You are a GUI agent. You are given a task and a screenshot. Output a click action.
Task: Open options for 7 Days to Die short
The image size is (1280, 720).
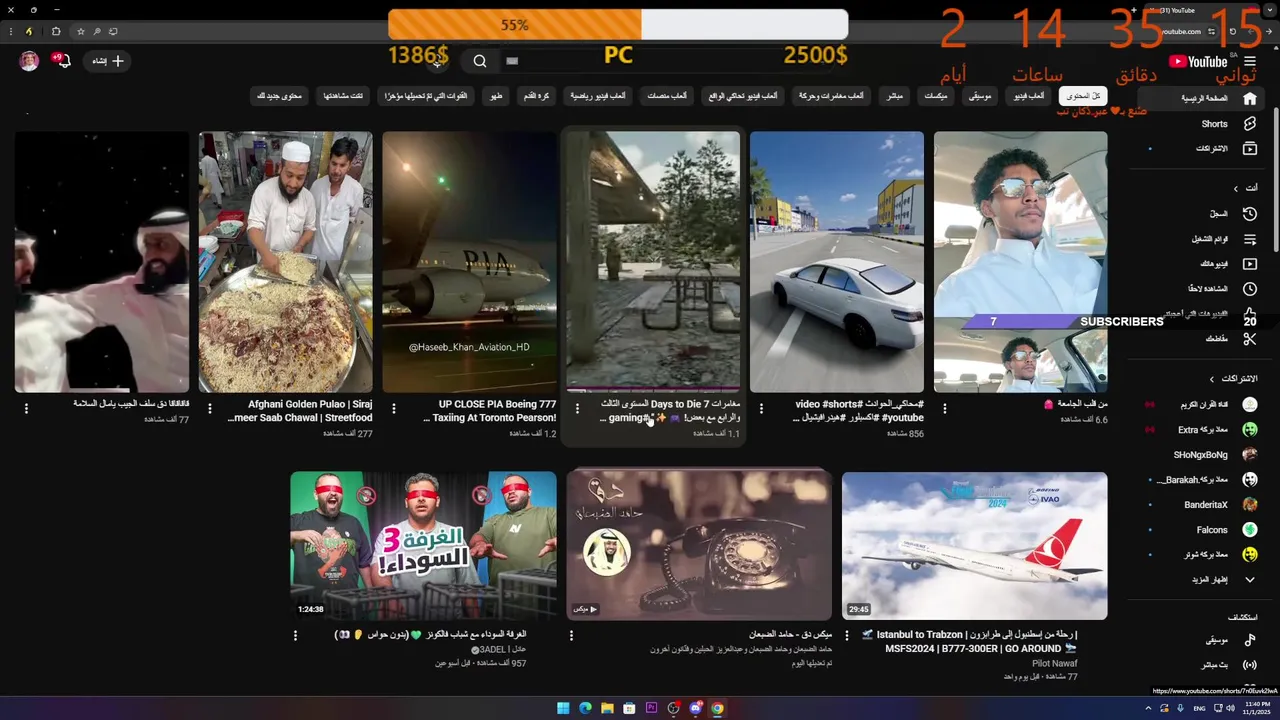[577, 408]
